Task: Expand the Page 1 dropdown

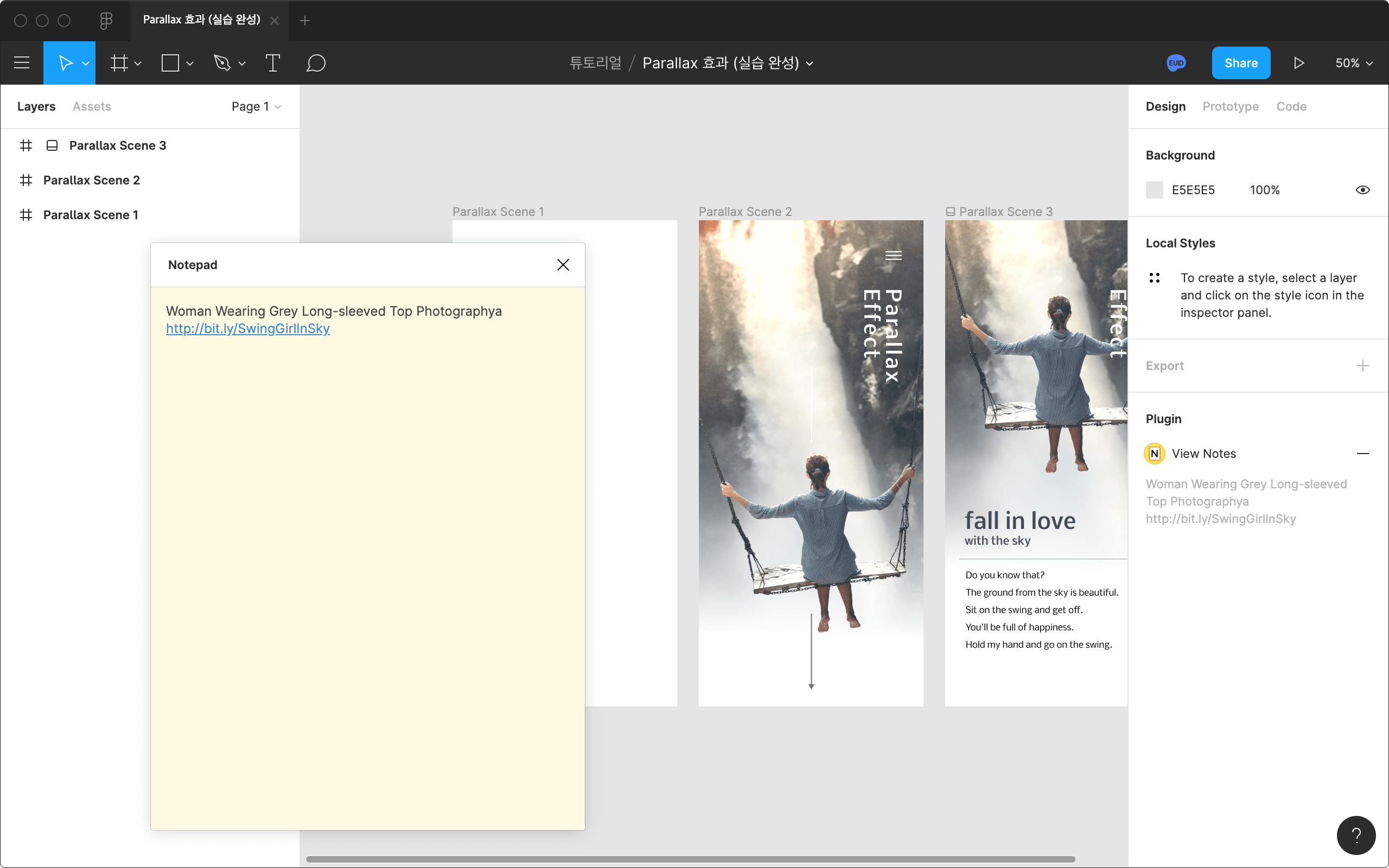Action: [256, 106]
